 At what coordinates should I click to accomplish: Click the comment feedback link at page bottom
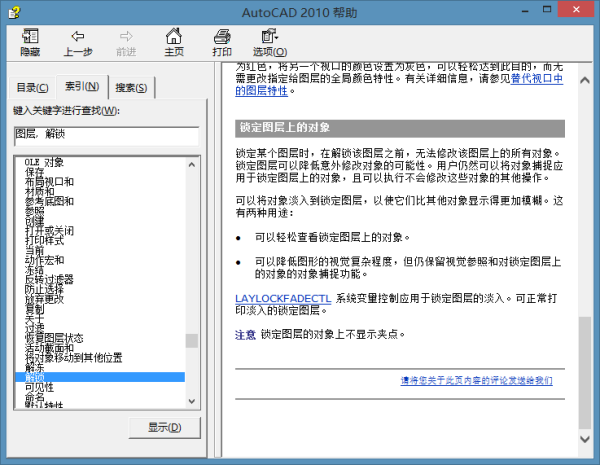(476, 380)
